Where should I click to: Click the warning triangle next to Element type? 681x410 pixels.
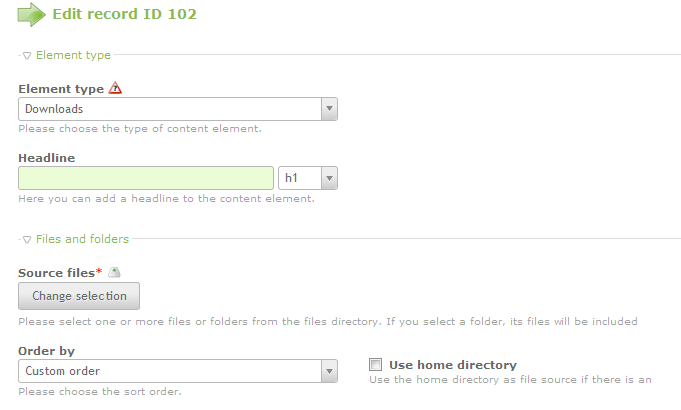[x=115, y=89]
